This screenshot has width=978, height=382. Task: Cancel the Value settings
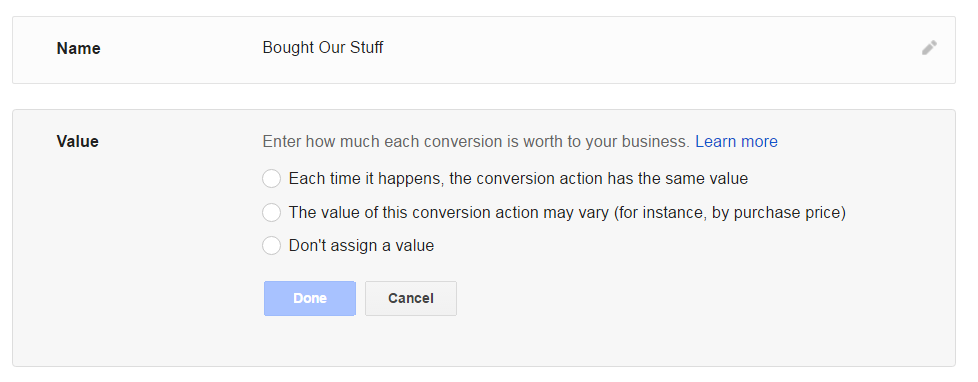[x=410, y=298]
